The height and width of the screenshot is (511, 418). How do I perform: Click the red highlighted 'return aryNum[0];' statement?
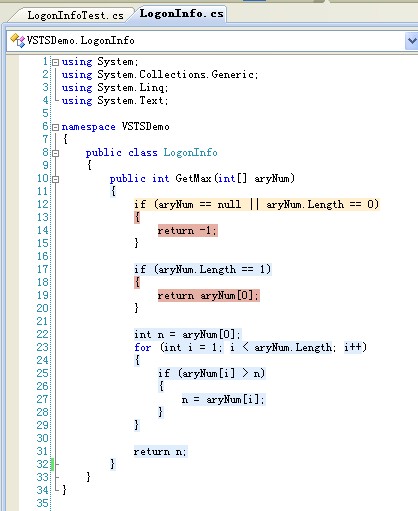point(208,295)
